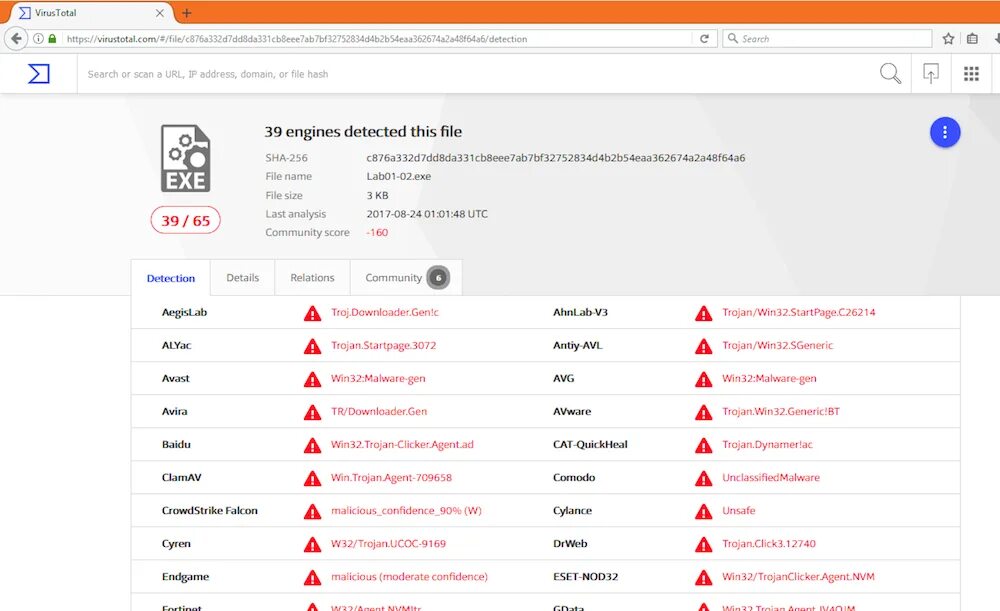Focus the URL address bar
The width and height of the screenshot is (1000, 611).
coord(376,39)
